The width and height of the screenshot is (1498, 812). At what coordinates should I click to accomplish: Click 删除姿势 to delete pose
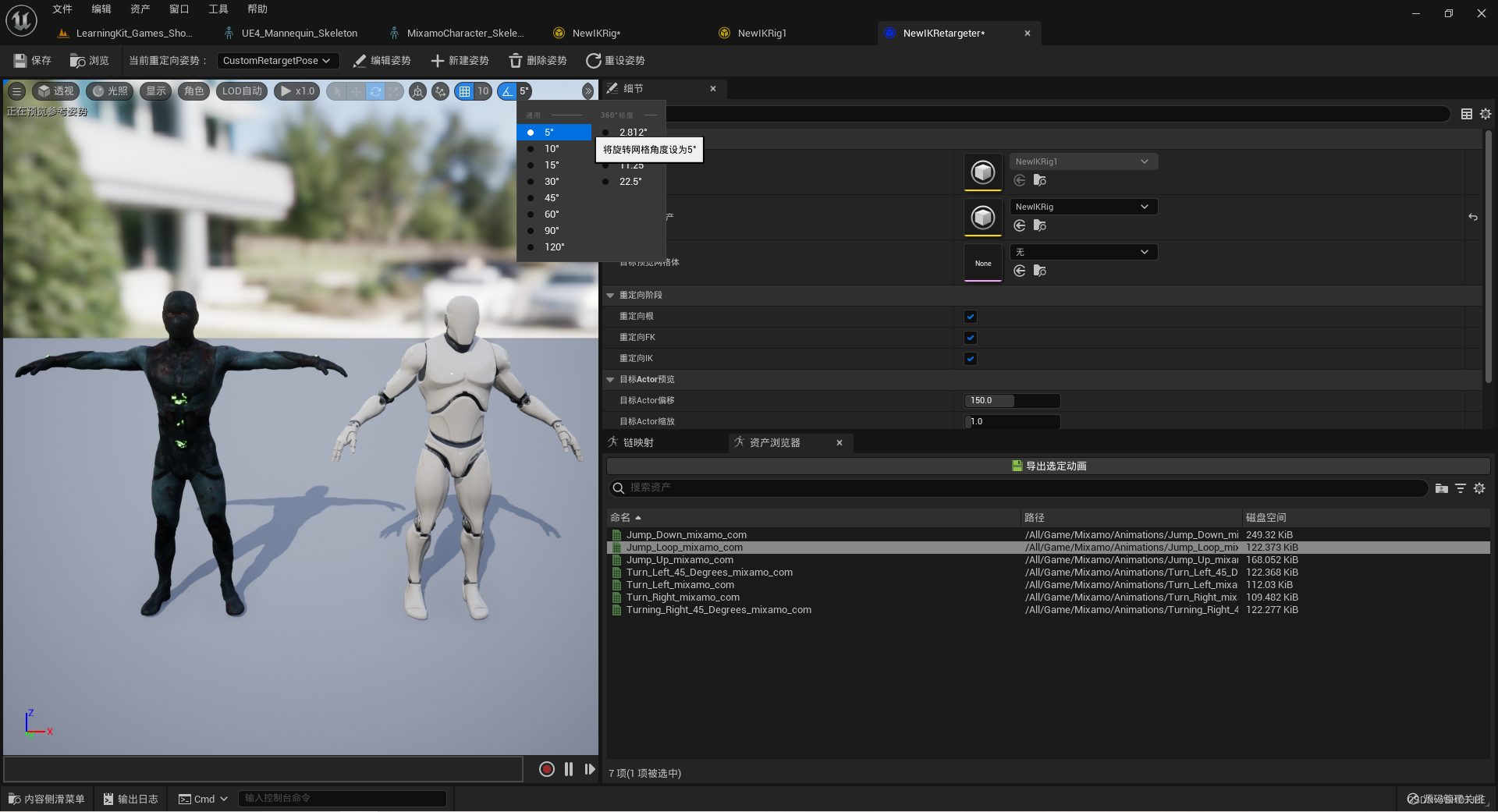tap(538, 61)
